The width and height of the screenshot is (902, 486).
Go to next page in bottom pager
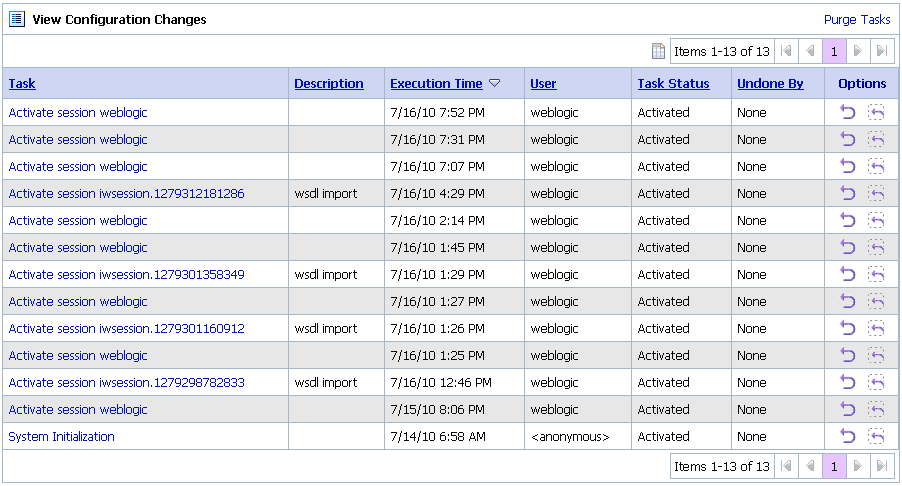(858, 466)
